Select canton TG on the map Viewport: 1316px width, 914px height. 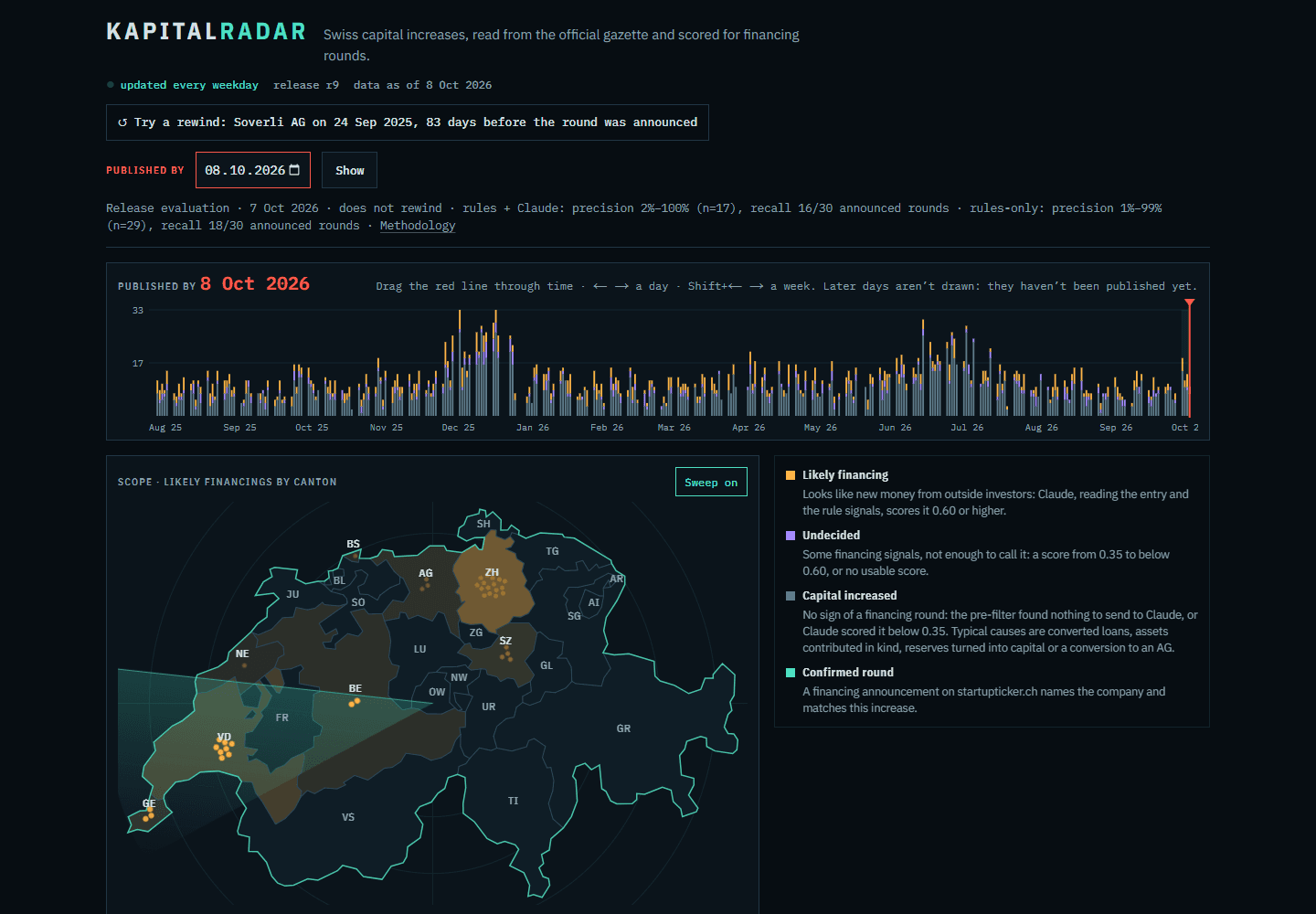click(x=552, y=551)
